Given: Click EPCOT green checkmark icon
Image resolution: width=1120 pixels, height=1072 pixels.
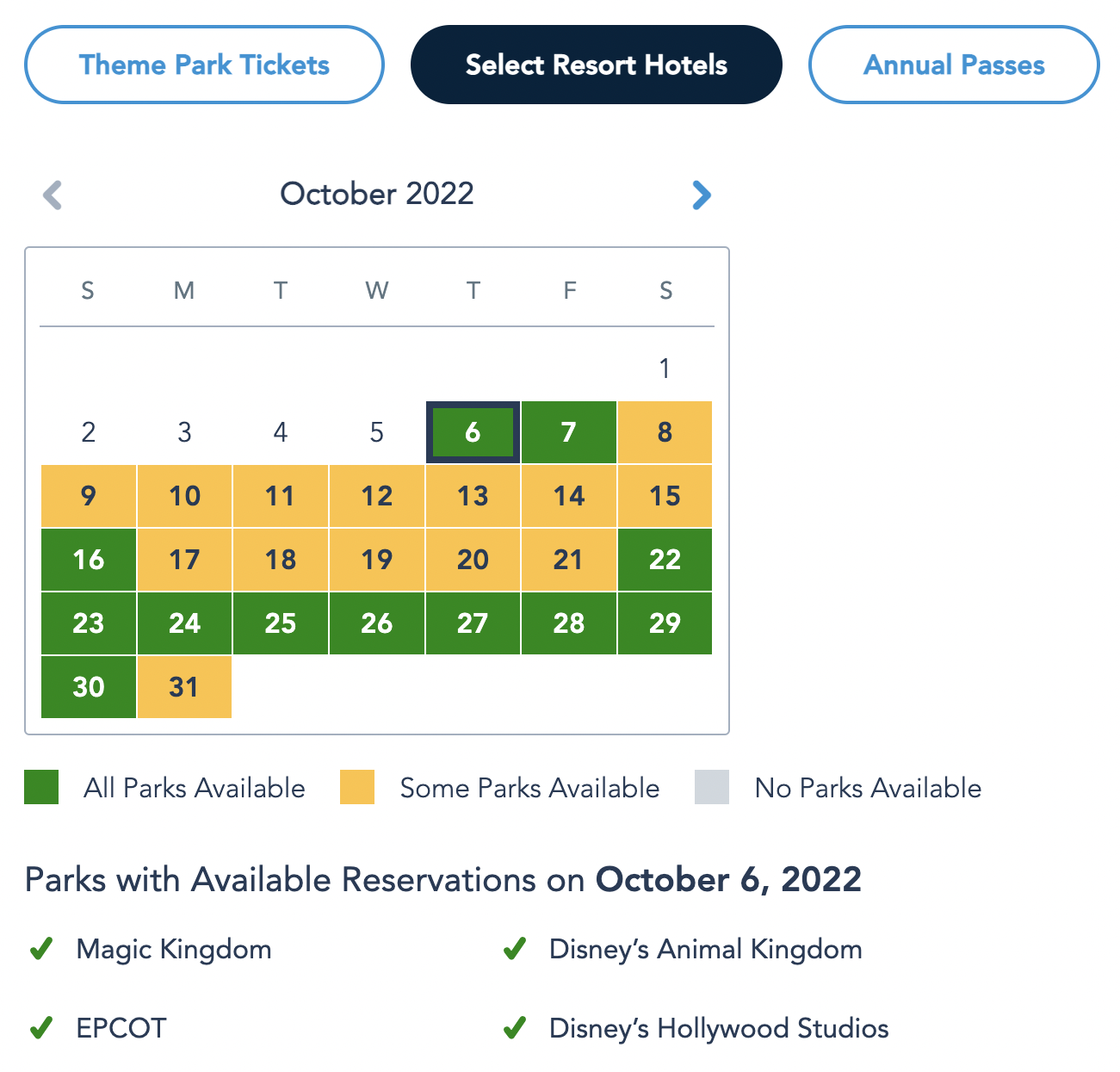Looking at the screenshot, I should pos(41,1028).
